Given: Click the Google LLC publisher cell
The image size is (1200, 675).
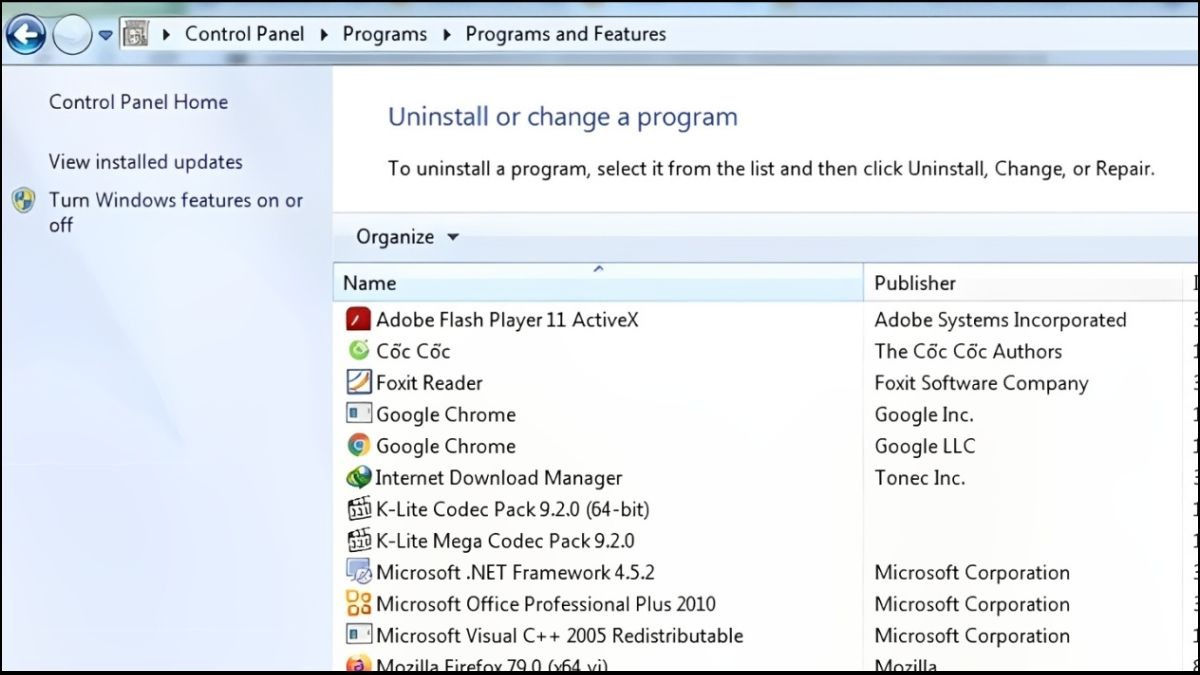Looking at the screenshot, I should click(924, 446).
